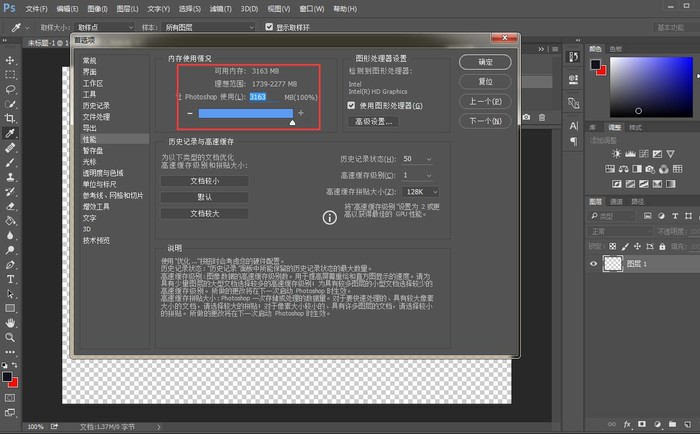Swap foreground and background colors

tap(14, 365)
